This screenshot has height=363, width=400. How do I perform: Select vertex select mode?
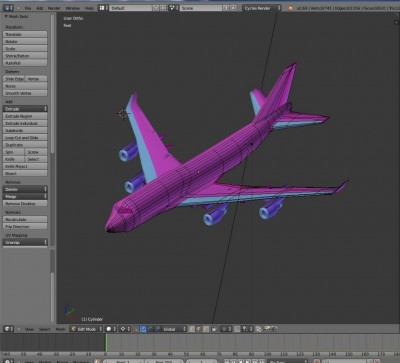coord(192,329)
